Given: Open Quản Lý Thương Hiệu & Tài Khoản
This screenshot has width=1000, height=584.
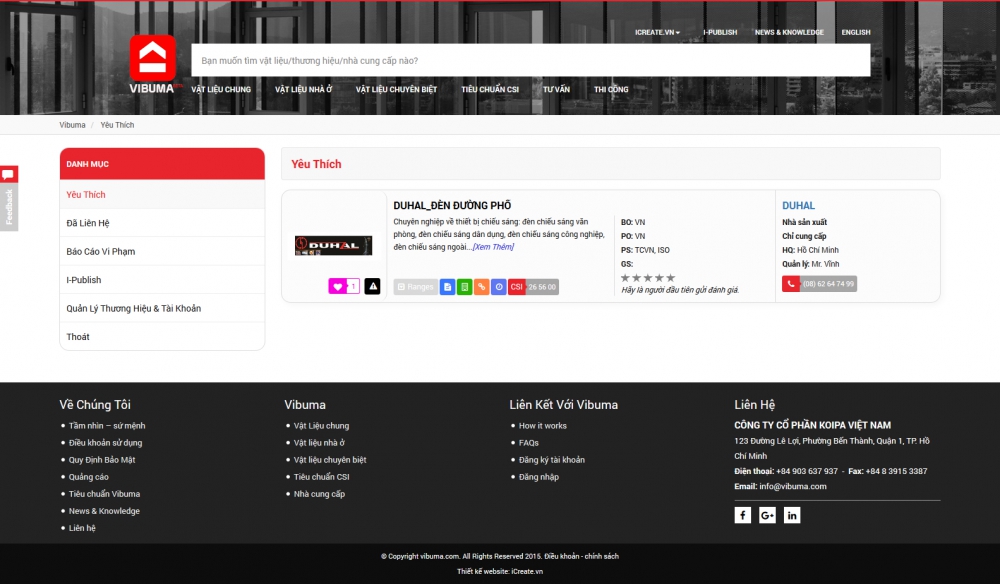Looking at the screenshot, I should [x=162, y=308].
